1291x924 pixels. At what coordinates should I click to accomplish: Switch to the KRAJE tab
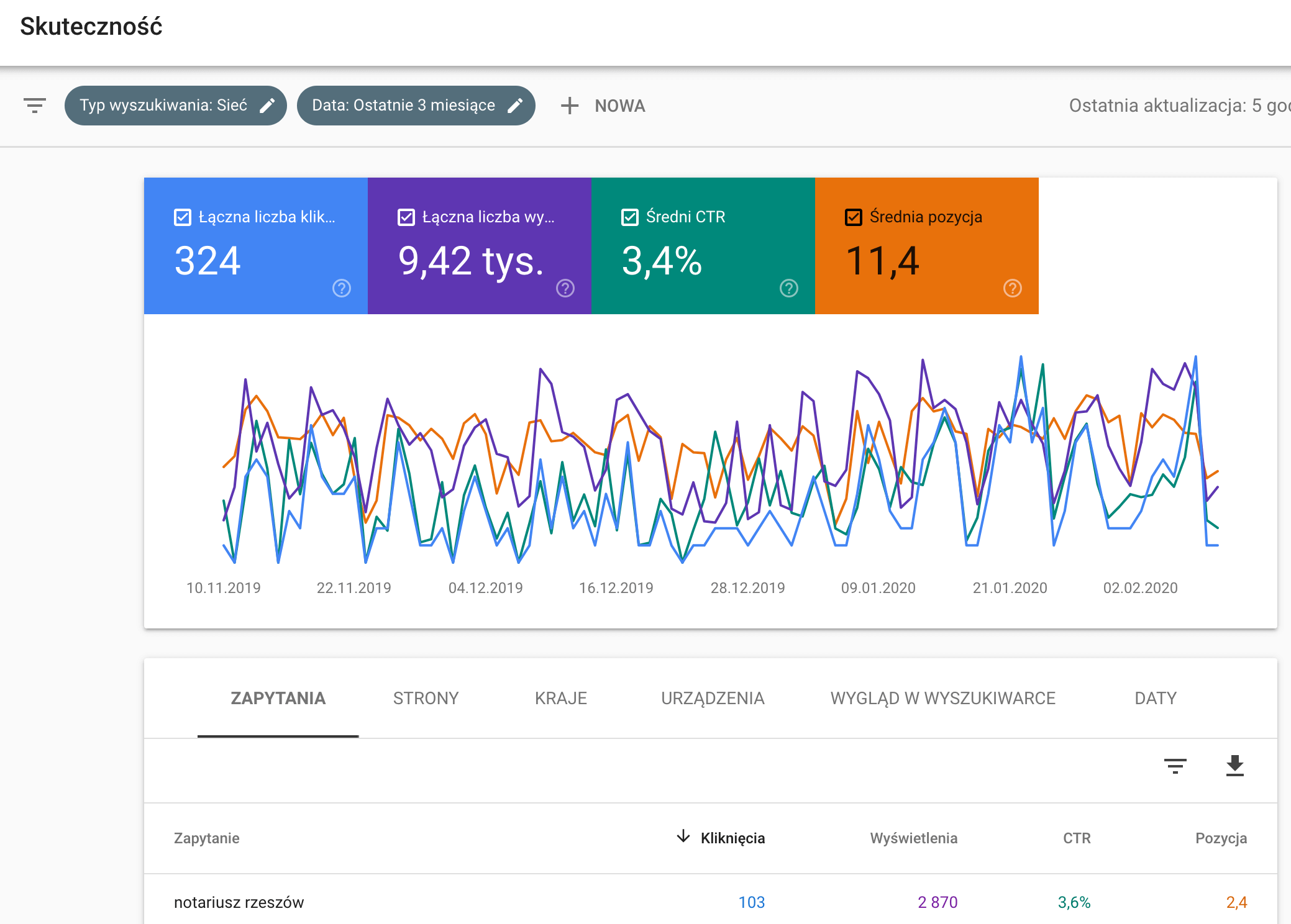(561, 699)
